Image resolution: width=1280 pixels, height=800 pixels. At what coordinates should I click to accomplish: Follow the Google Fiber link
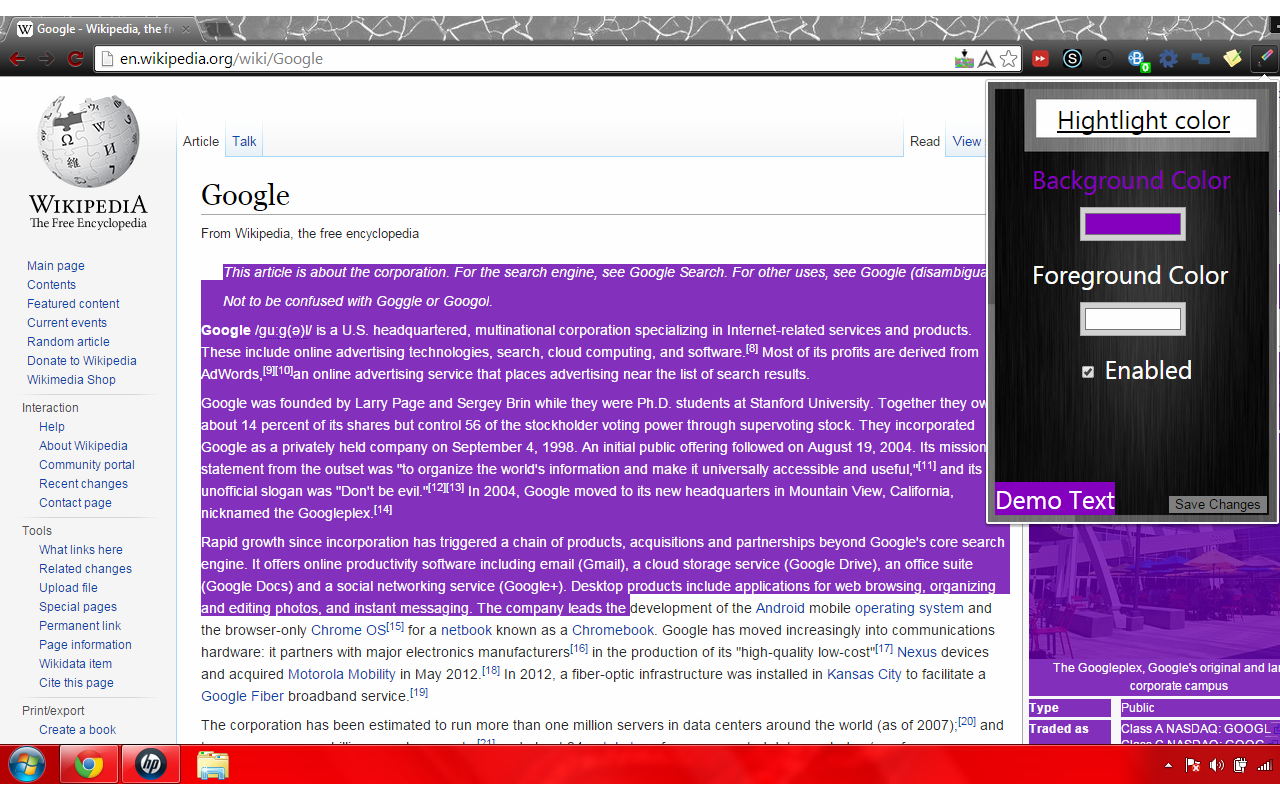[x=242, y=696]
